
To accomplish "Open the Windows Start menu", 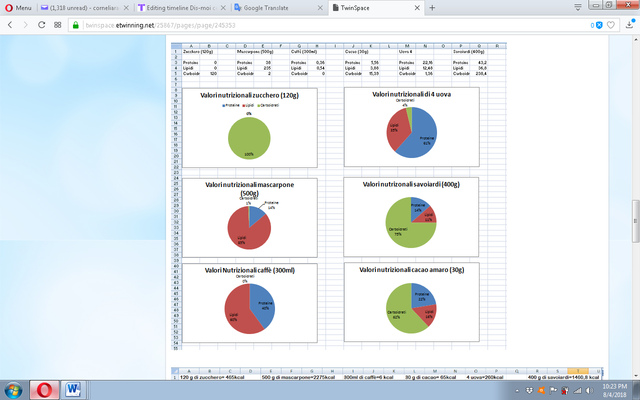I will [x=13, y=390].
